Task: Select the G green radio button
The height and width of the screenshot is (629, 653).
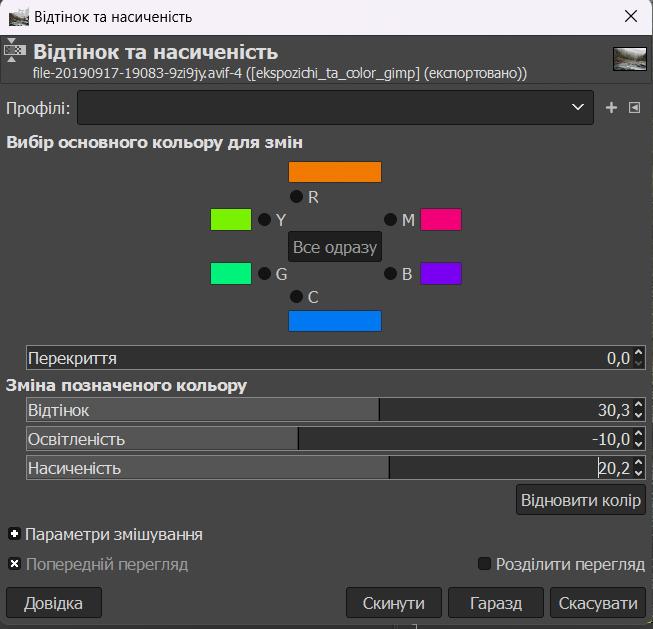Action: click(264, 274)
